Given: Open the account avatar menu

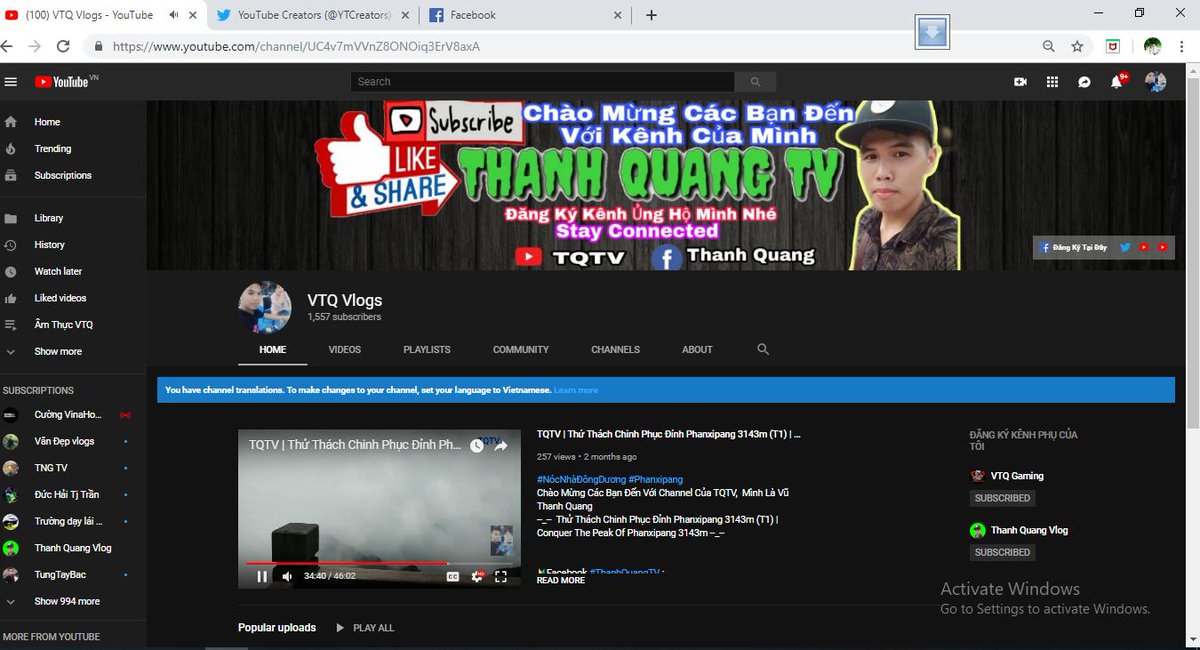Looking at the screenshot, I should click(x=1155, y=82).
